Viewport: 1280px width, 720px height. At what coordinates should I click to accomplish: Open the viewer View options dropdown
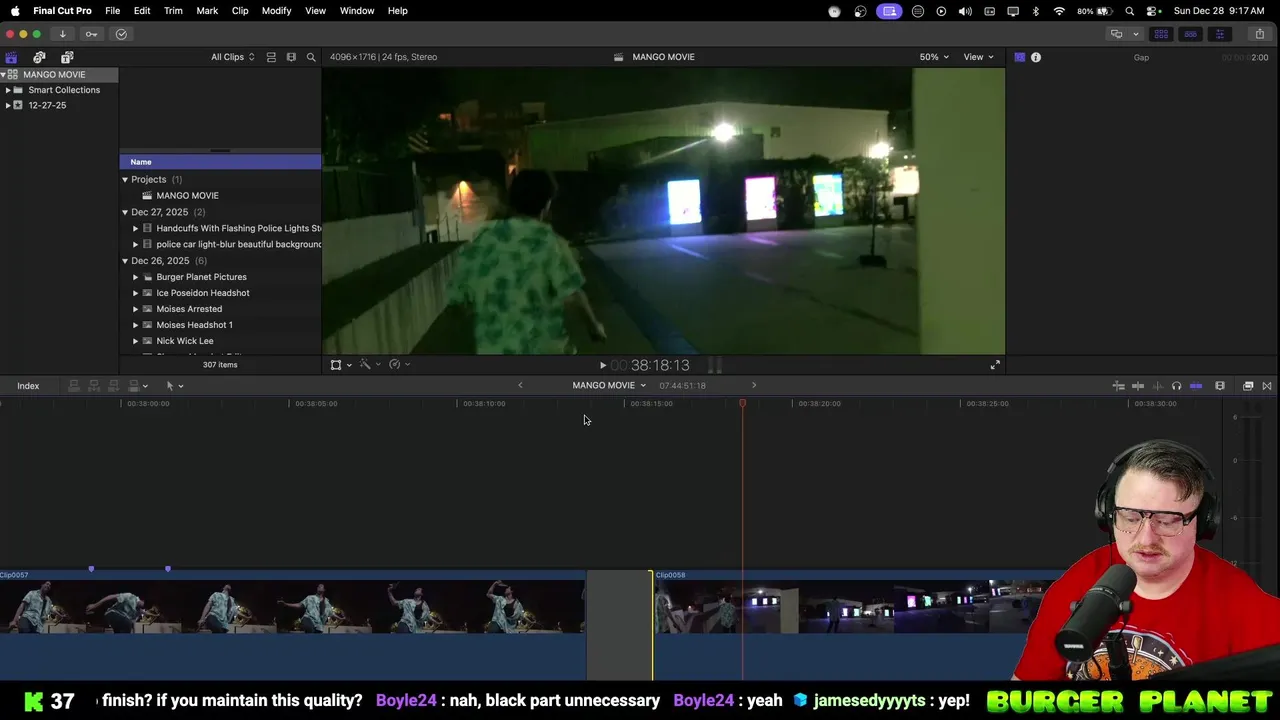(978, 57)
